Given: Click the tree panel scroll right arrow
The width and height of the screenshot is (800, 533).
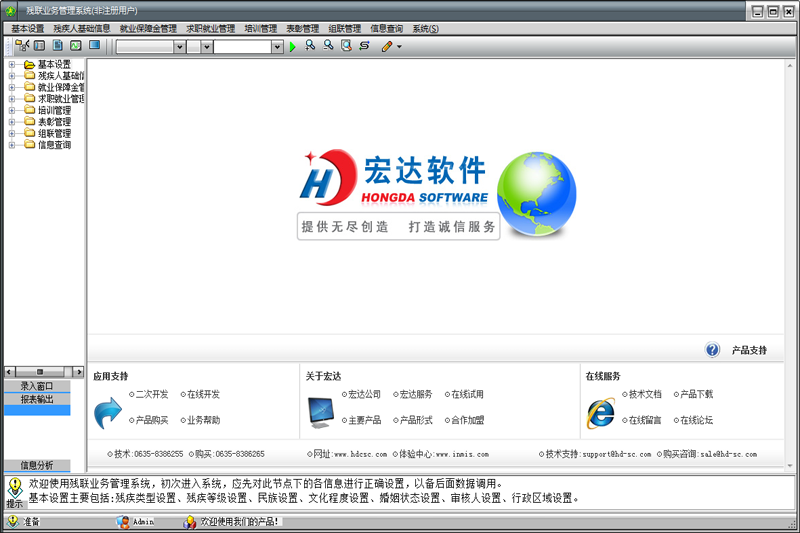Looking at the screenshot, I should pos(79,372).
